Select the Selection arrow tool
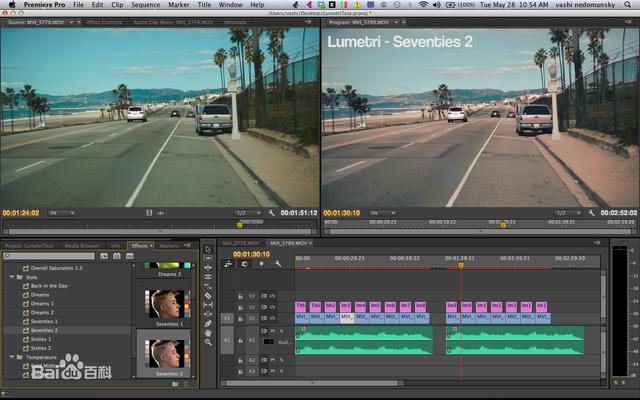This screenshot has height=400, width=640. (208, 249)
